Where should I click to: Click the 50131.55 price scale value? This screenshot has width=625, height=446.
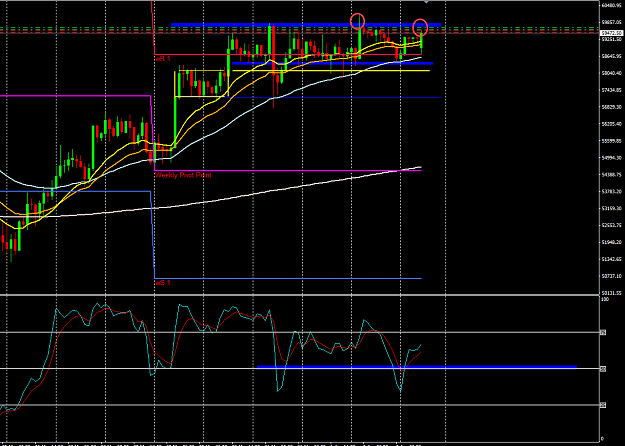point(612,293)
